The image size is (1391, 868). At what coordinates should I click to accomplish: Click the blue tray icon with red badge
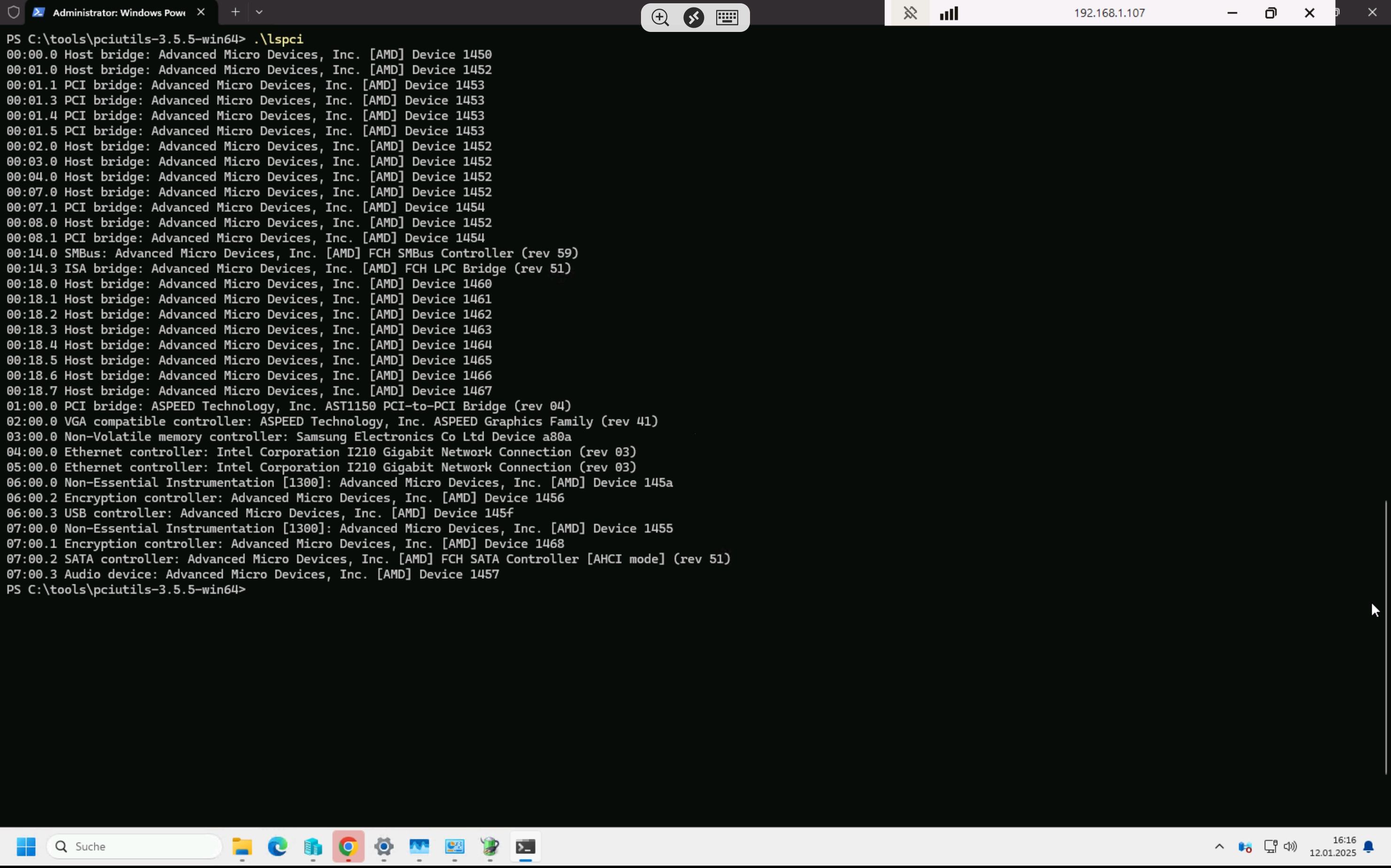[x=1244, y=846]
